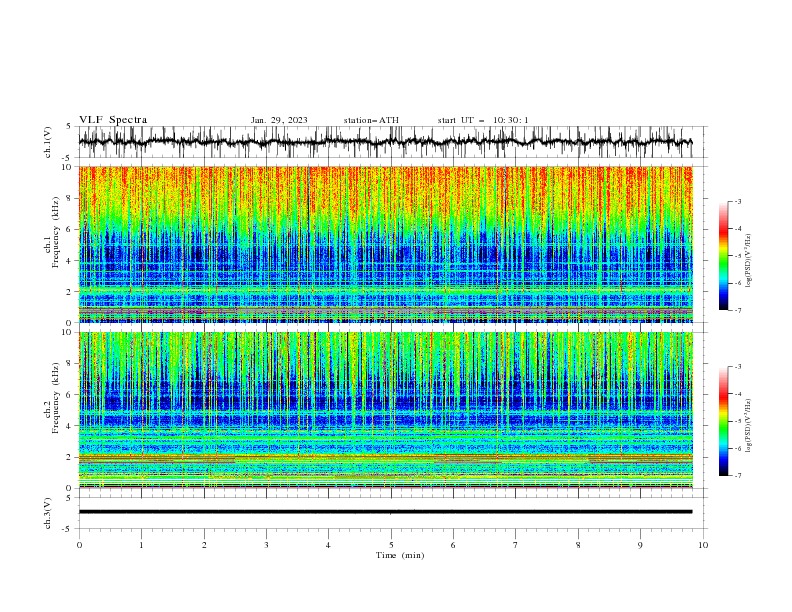Click the ch.2 colorbar "log(PSD)(V²/Hz)" label
Screen dimensions: 792x612
[748, 426]
